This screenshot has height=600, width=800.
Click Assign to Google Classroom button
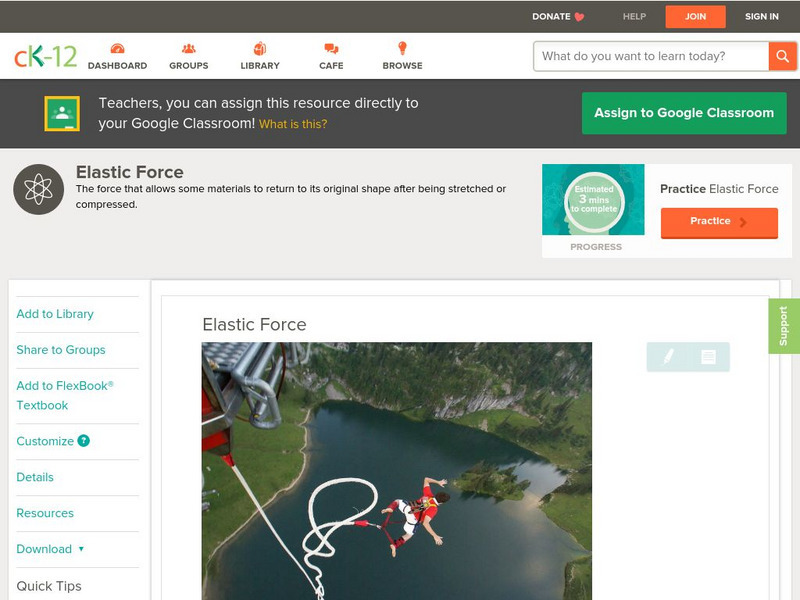(684, 113)
